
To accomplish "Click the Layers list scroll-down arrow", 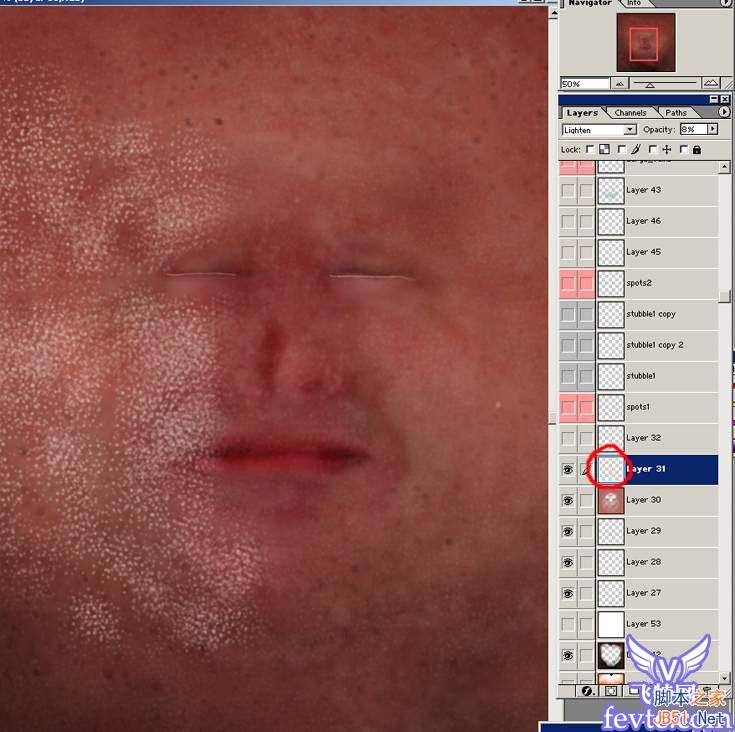I will [x=725, y=678].
